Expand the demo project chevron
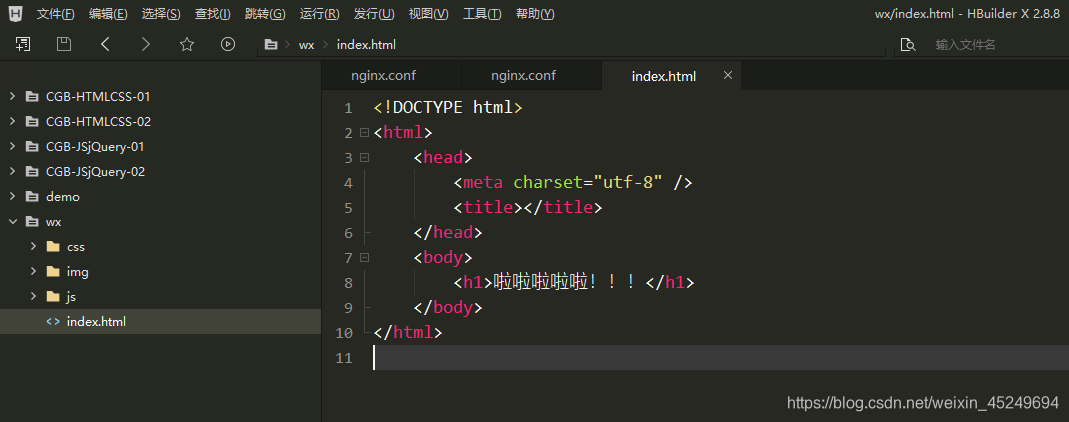The height and width of the screenshot is (422, 1069). point(12,196)
